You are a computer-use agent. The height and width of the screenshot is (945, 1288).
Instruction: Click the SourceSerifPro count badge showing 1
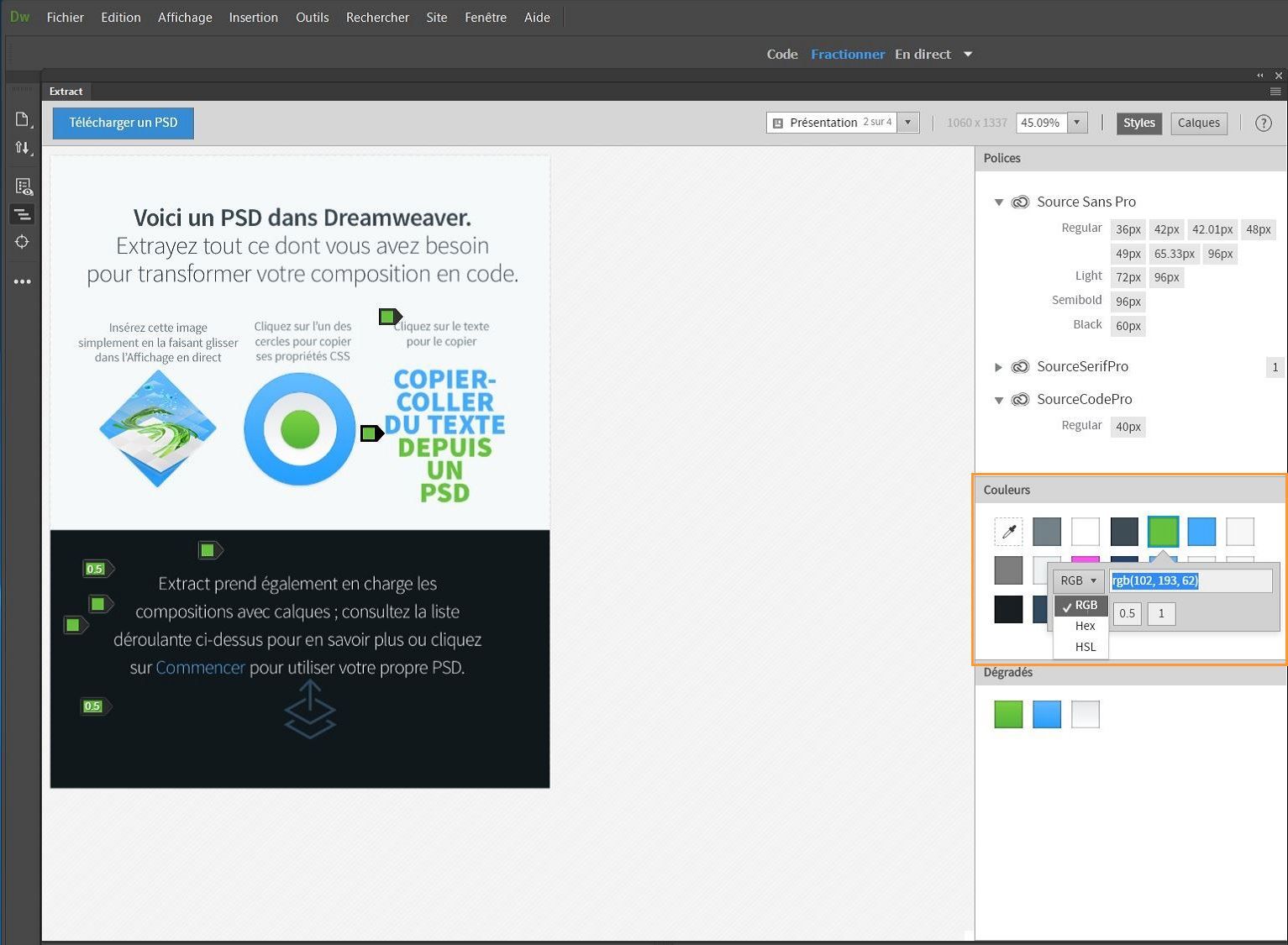1275,366
